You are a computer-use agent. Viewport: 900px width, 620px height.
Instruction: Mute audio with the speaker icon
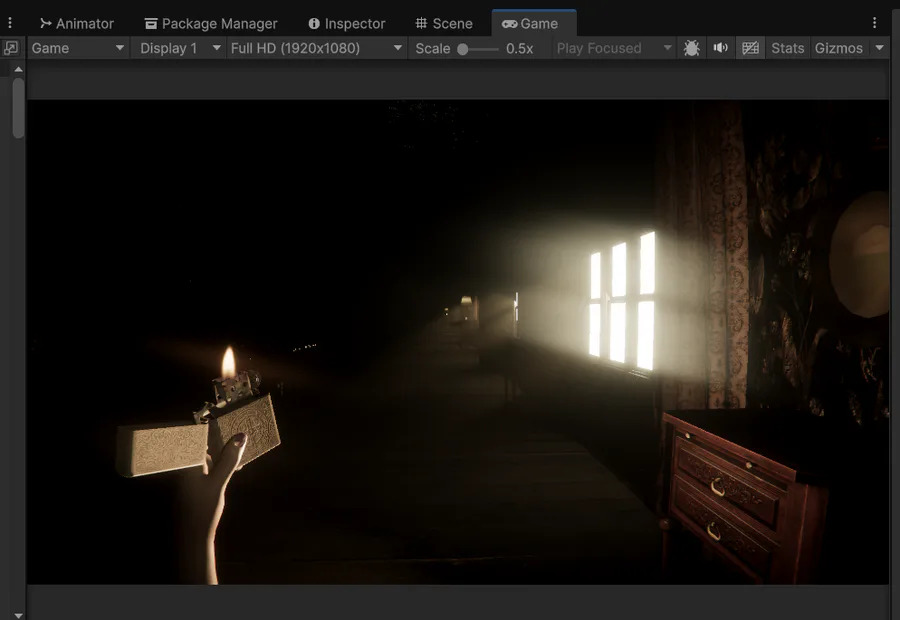click(720, 48)
